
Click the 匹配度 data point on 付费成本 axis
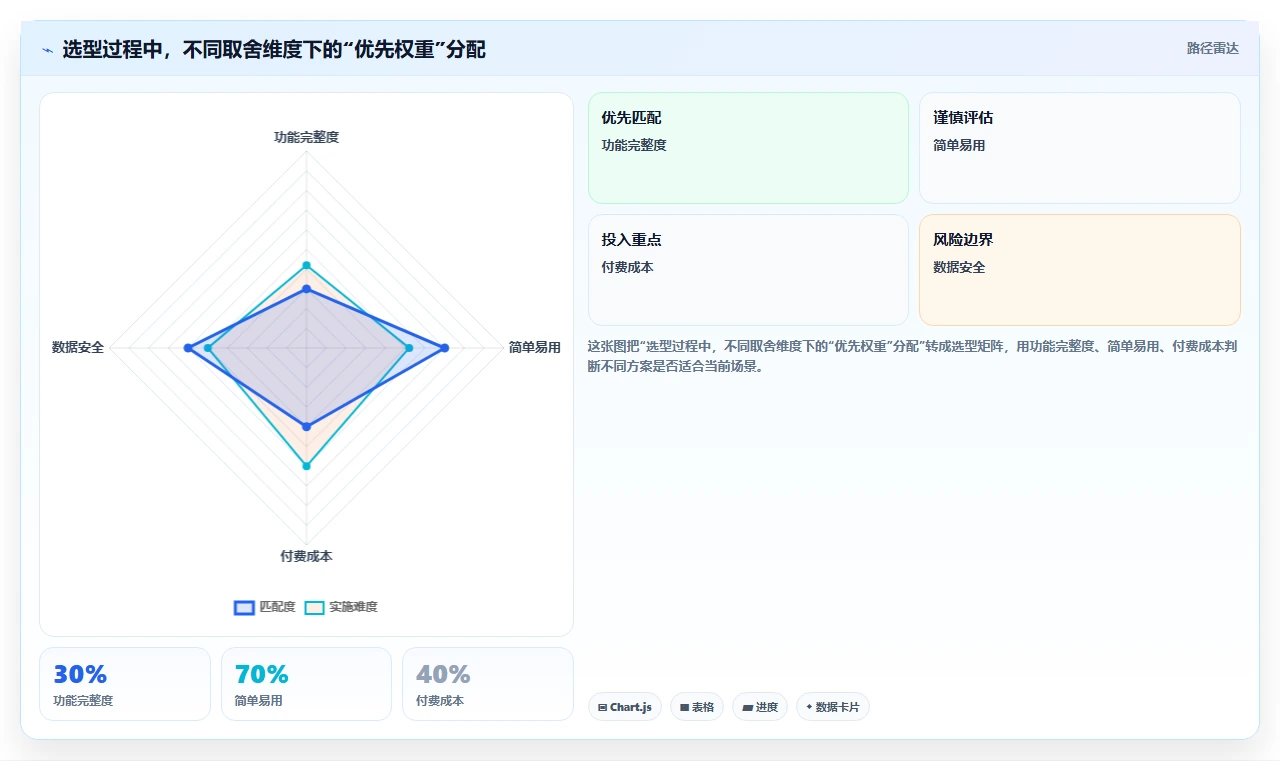(307, 427)
